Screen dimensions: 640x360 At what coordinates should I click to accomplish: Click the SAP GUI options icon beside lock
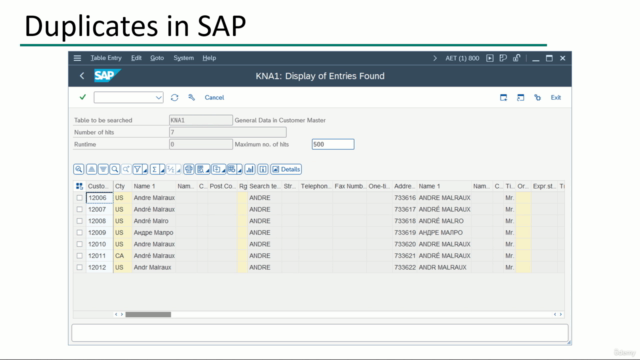pos(503,58)
